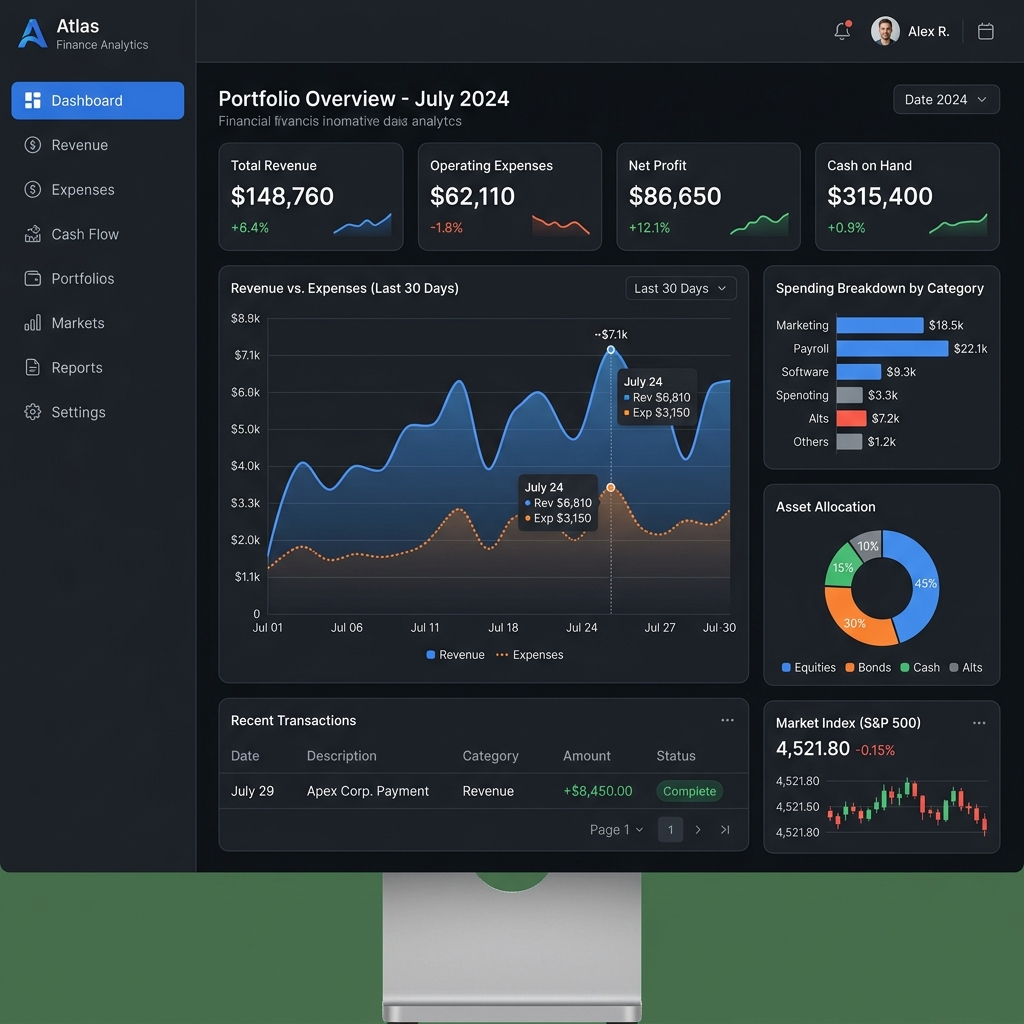Click Operating Expenses sparkline chart
Image resolution: width=1024 pixels, height=1024 pixels.
[561, 225]
